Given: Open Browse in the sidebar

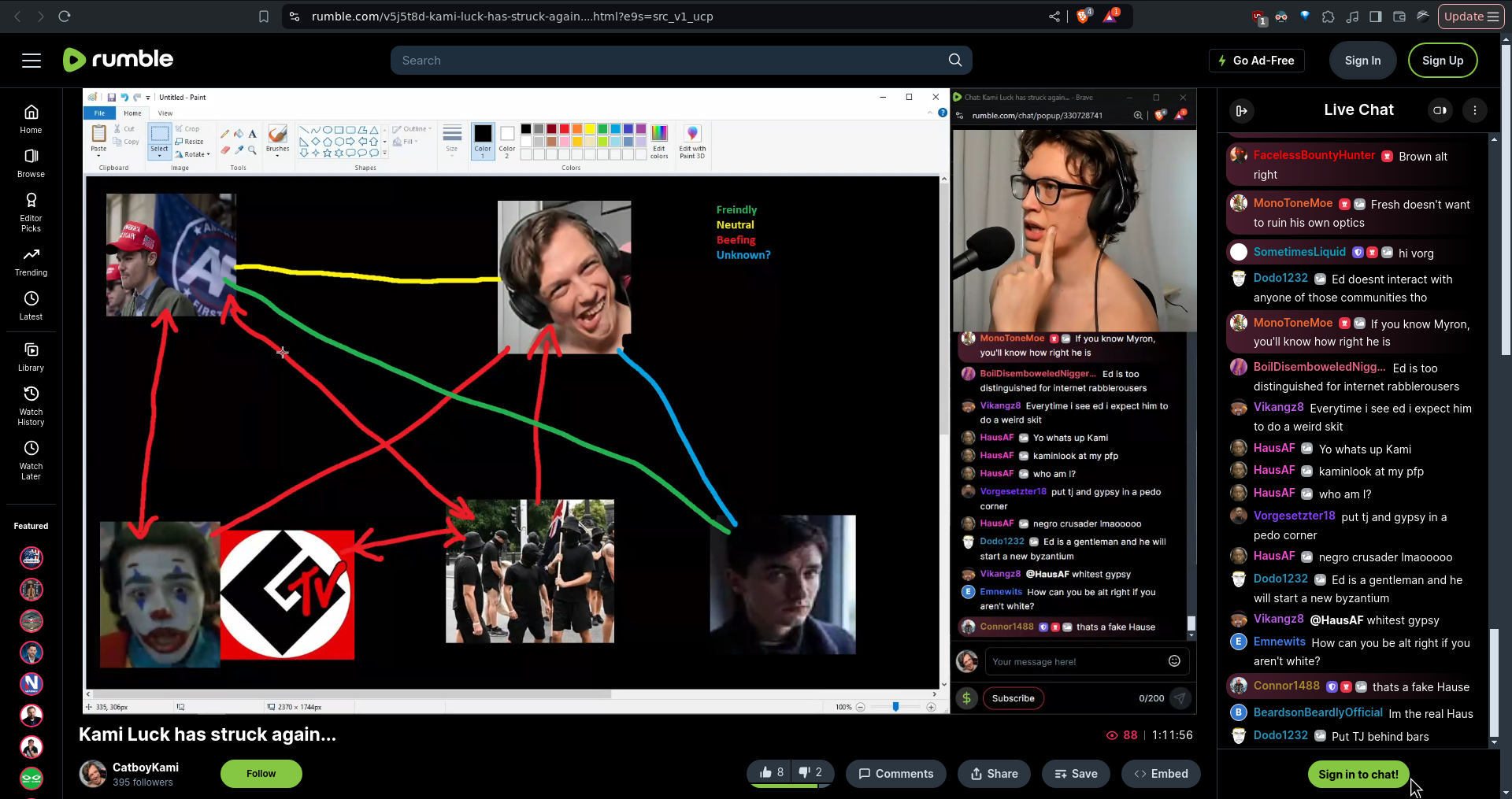Looking at the screenshot, I should (31, 163).
